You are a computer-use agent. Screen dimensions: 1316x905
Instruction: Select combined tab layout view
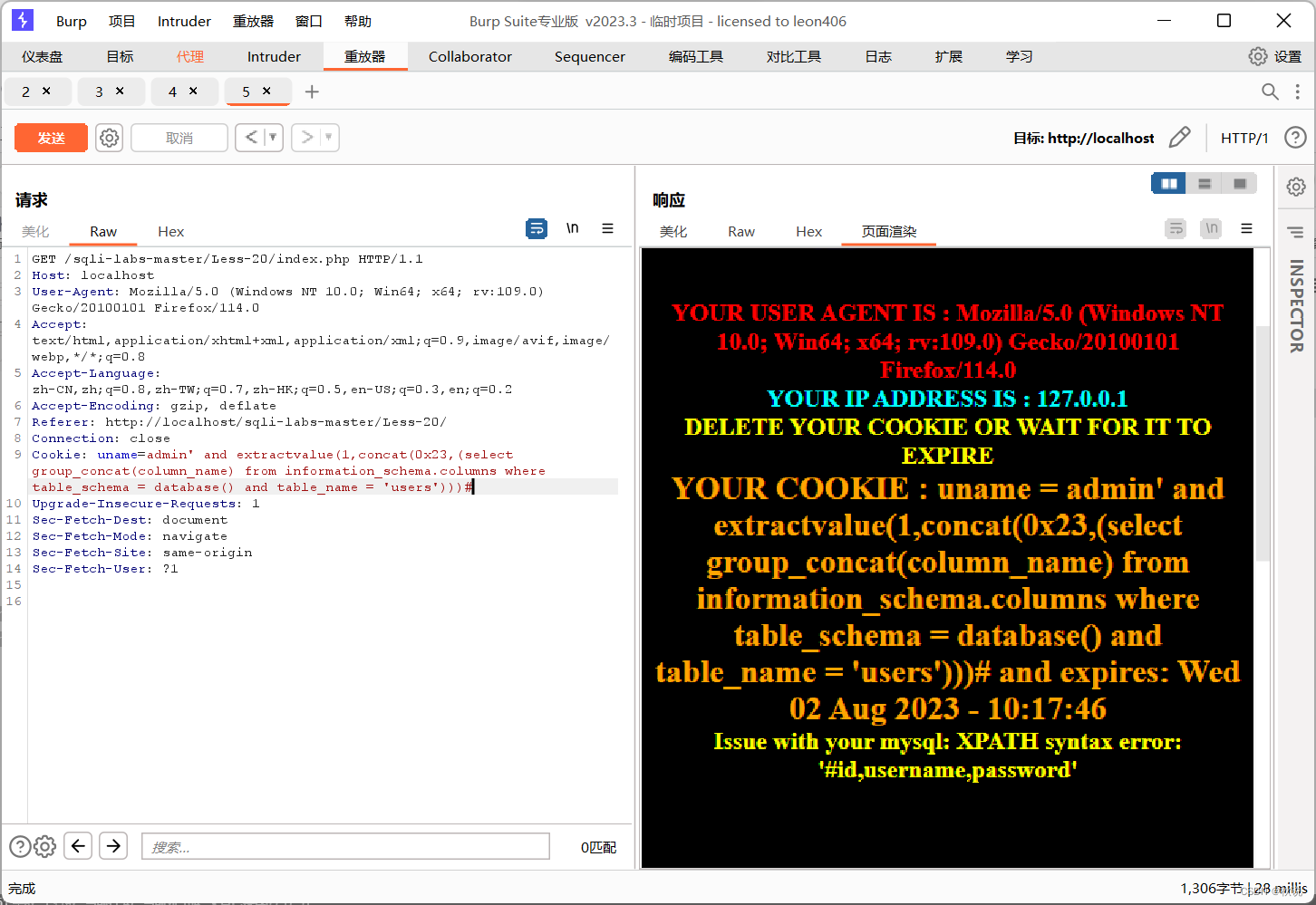point(1240,183)
